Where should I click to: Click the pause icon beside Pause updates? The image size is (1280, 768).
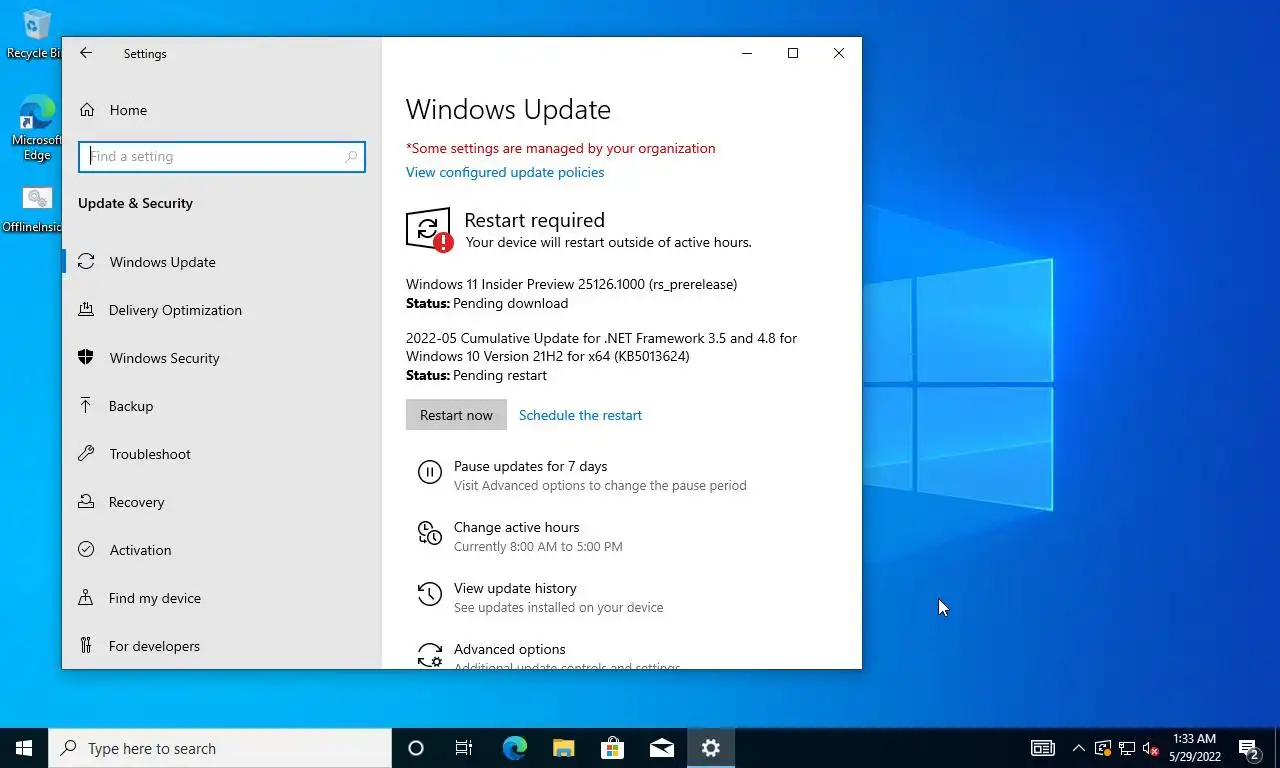[x=430, y=472]
